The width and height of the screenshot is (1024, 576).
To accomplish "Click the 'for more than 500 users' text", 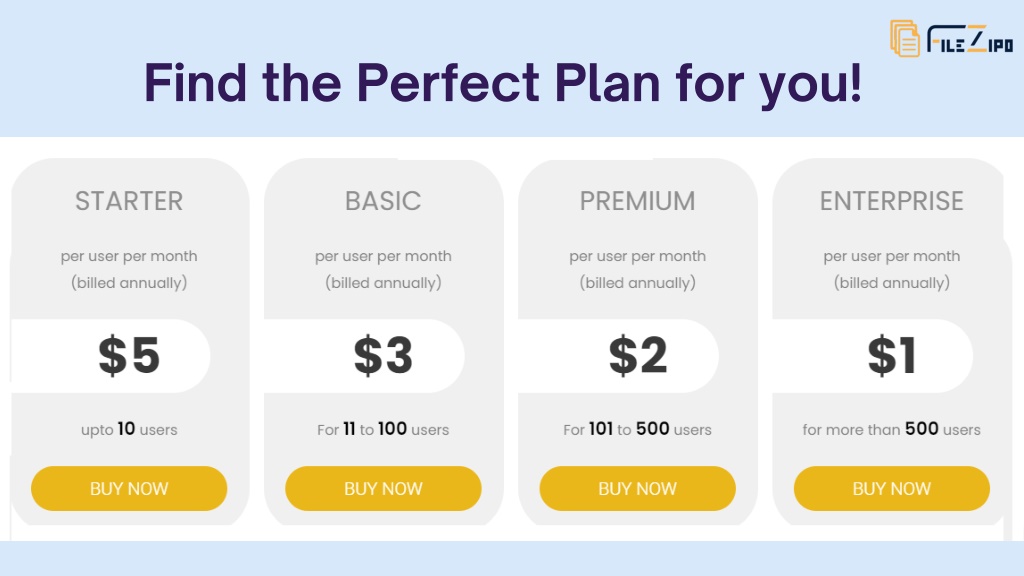I will pos(891,429).
